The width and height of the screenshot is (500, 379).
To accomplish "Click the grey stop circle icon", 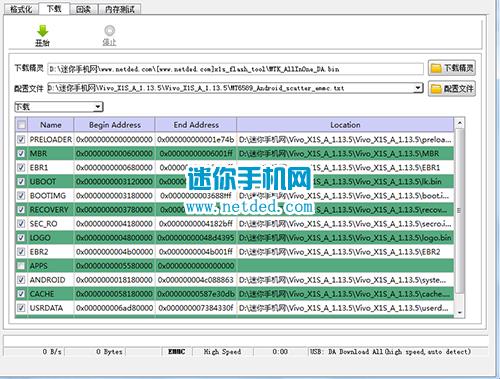I will [110, 31].
